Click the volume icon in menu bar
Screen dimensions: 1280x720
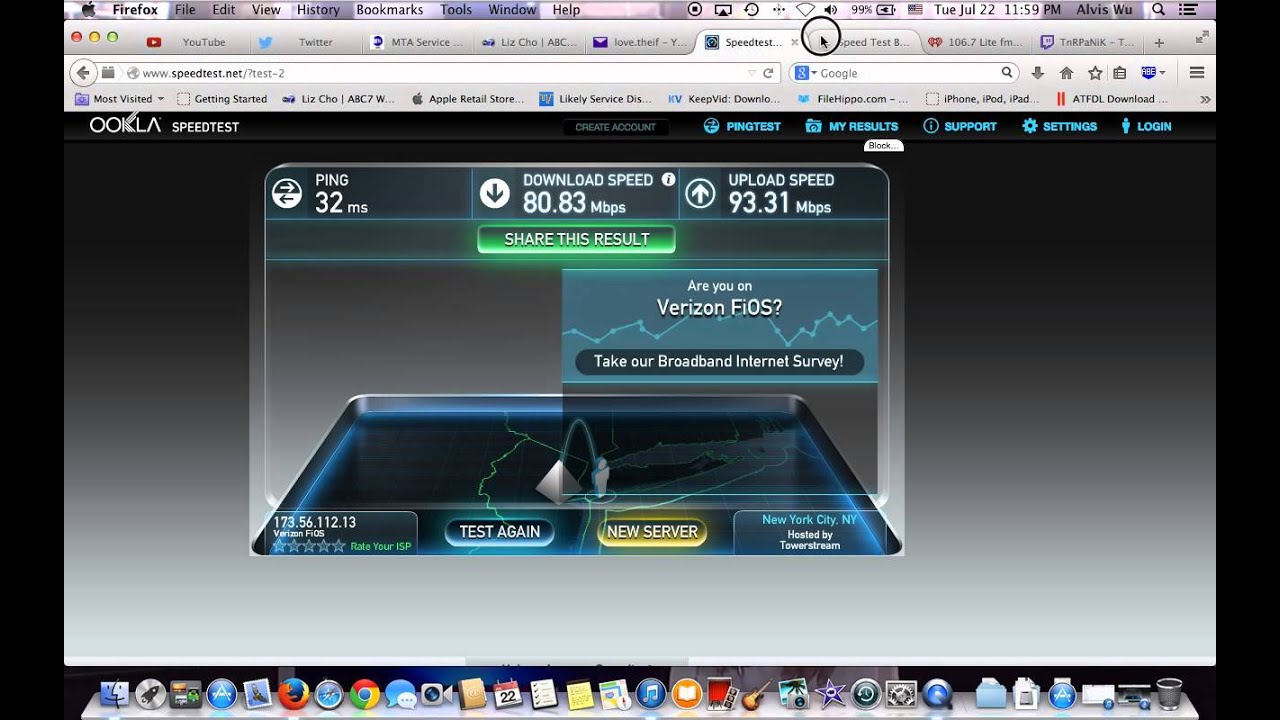point(831,10)
